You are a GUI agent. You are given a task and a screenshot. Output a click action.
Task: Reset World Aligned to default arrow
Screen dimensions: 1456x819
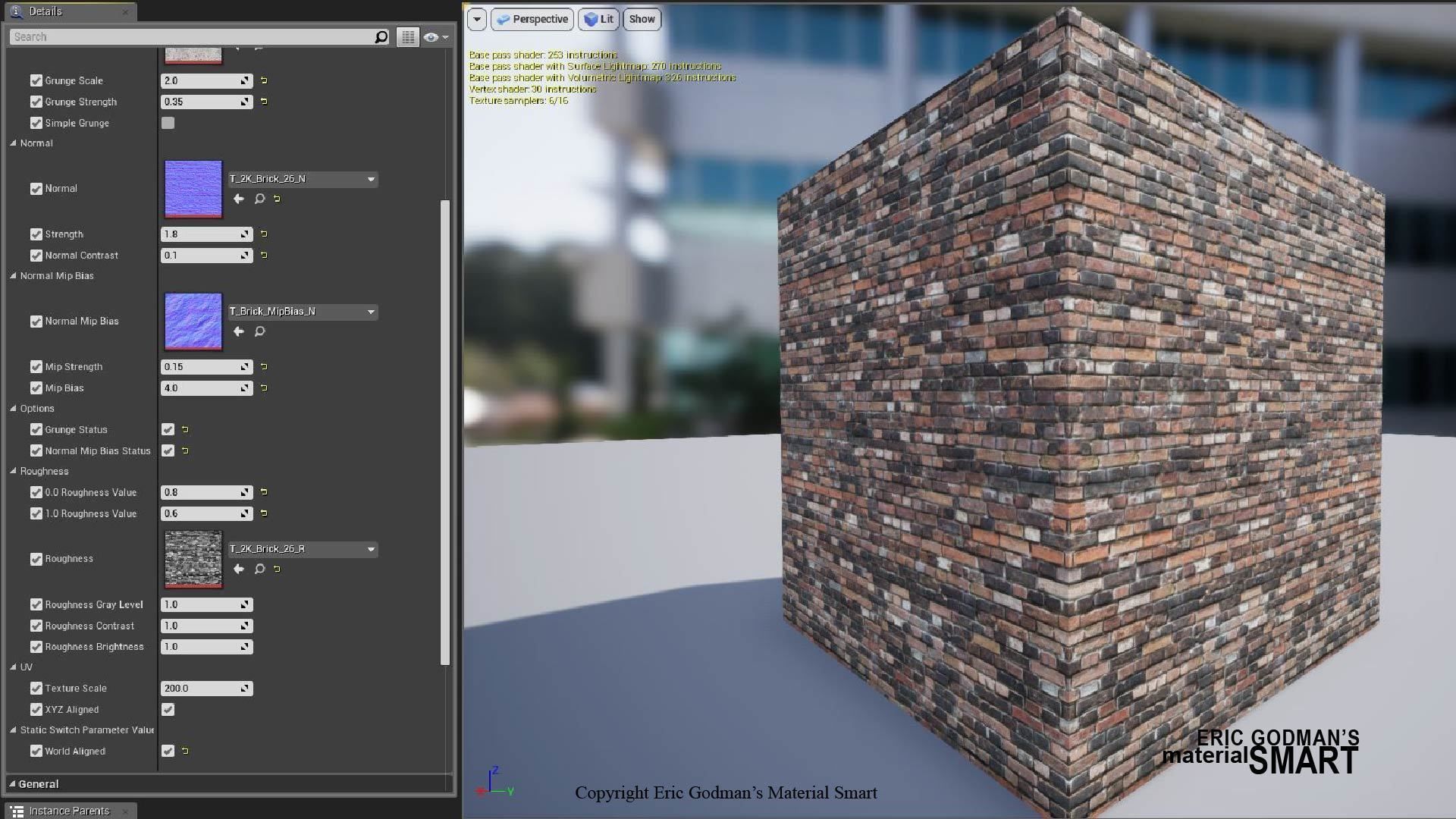(185, 752)
